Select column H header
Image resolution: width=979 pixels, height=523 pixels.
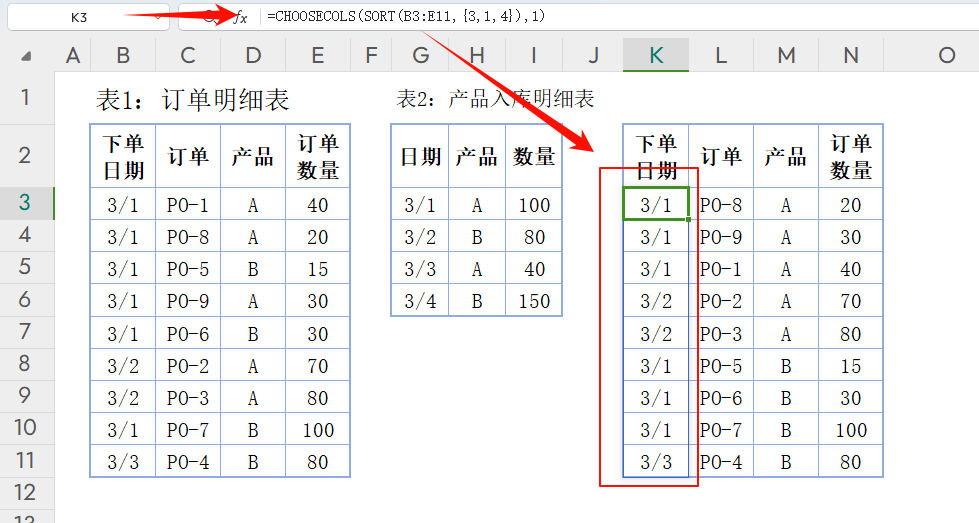pos(477,56)
